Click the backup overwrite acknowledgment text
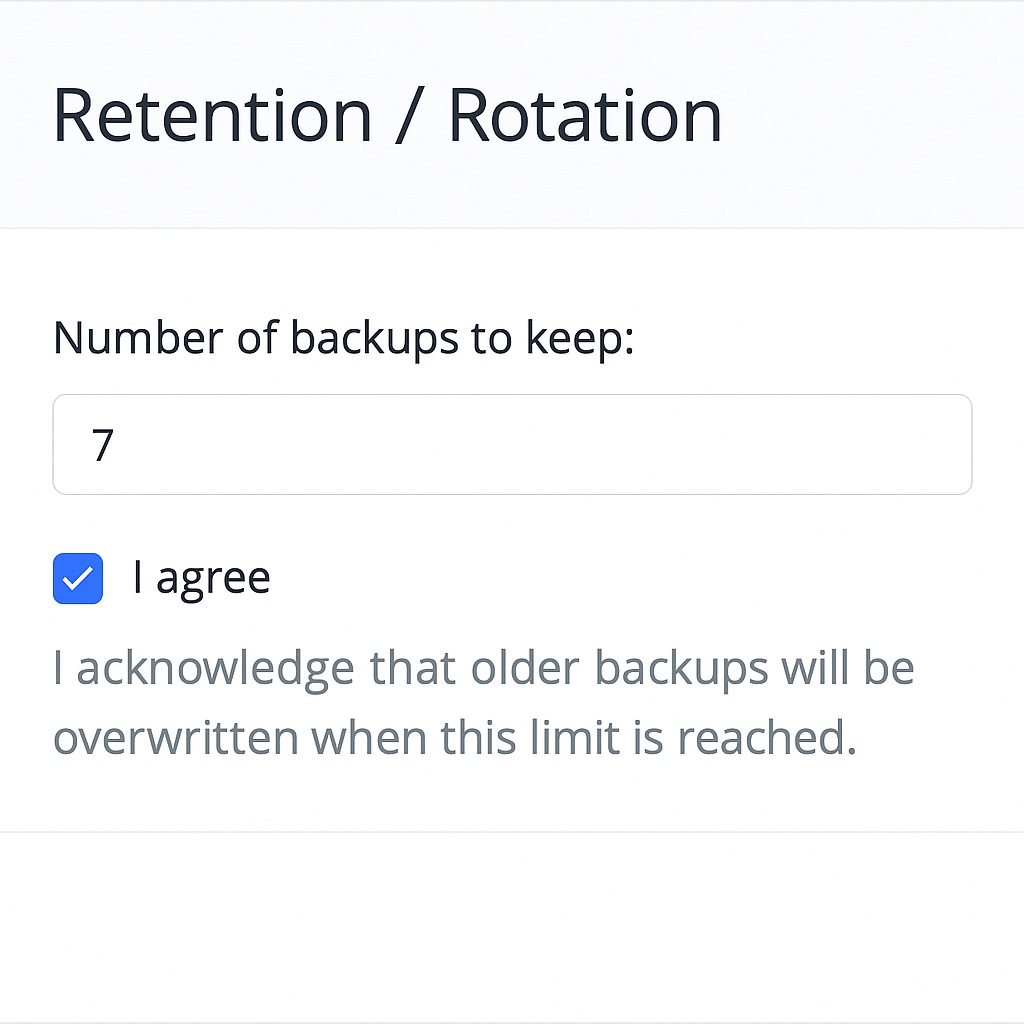1024x1024 pixels. click(483, 703)
